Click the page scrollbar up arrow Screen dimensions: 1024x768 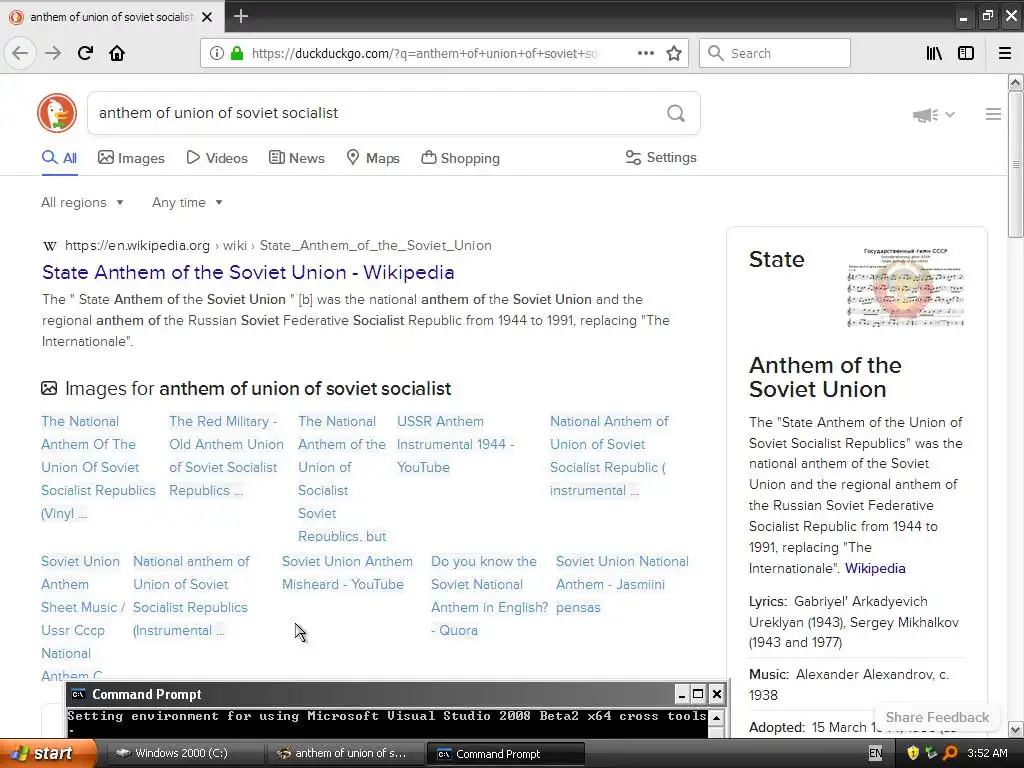[1016, 82]
